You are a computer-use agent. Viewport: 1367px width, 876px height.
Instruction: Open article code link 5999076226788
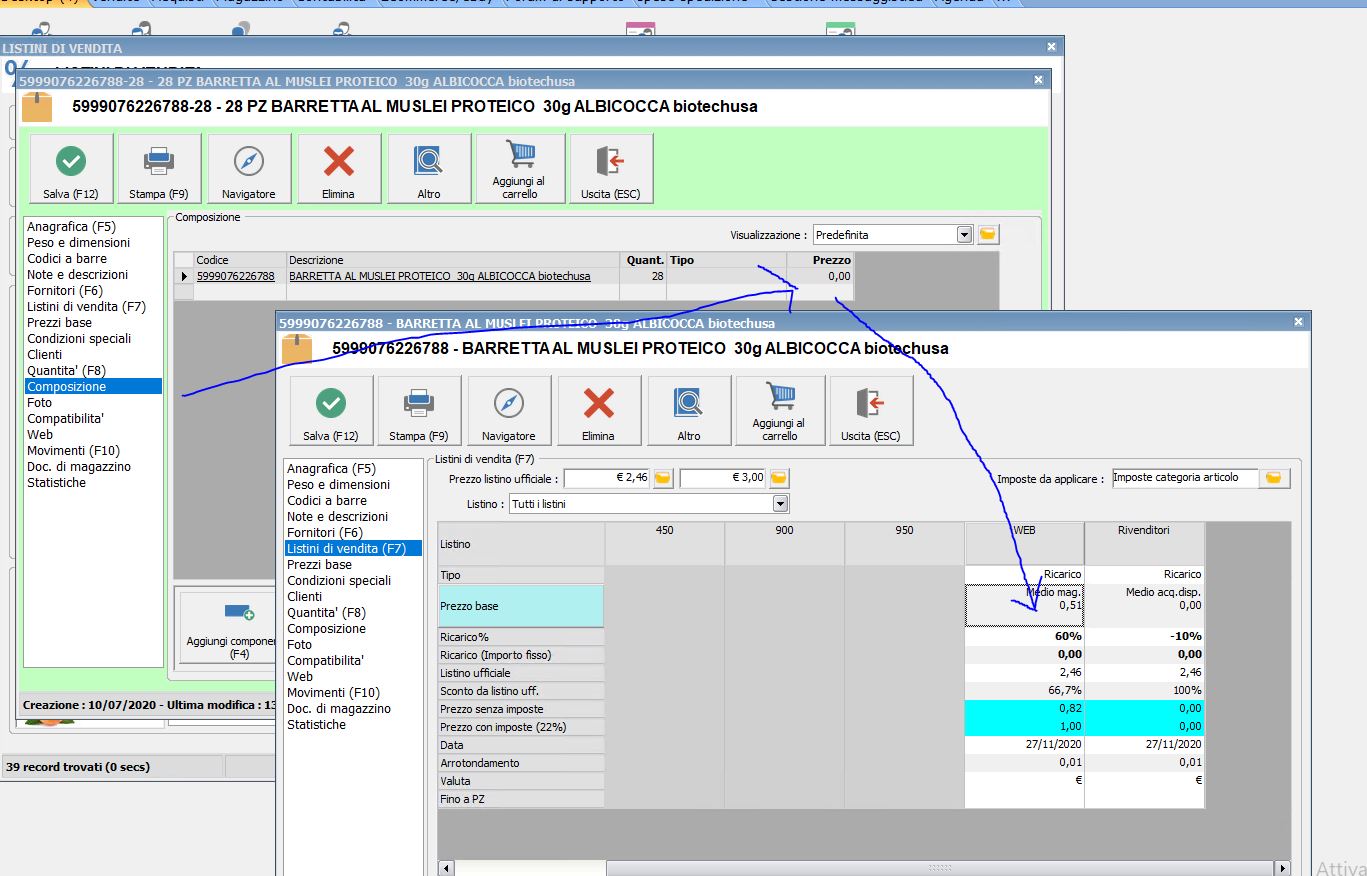(235, 276)
